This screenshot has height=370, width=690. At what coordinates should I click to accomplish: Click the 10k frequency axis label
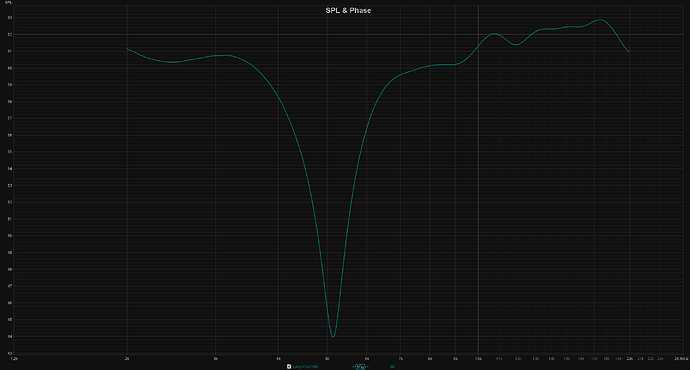[x=478, y=359]
